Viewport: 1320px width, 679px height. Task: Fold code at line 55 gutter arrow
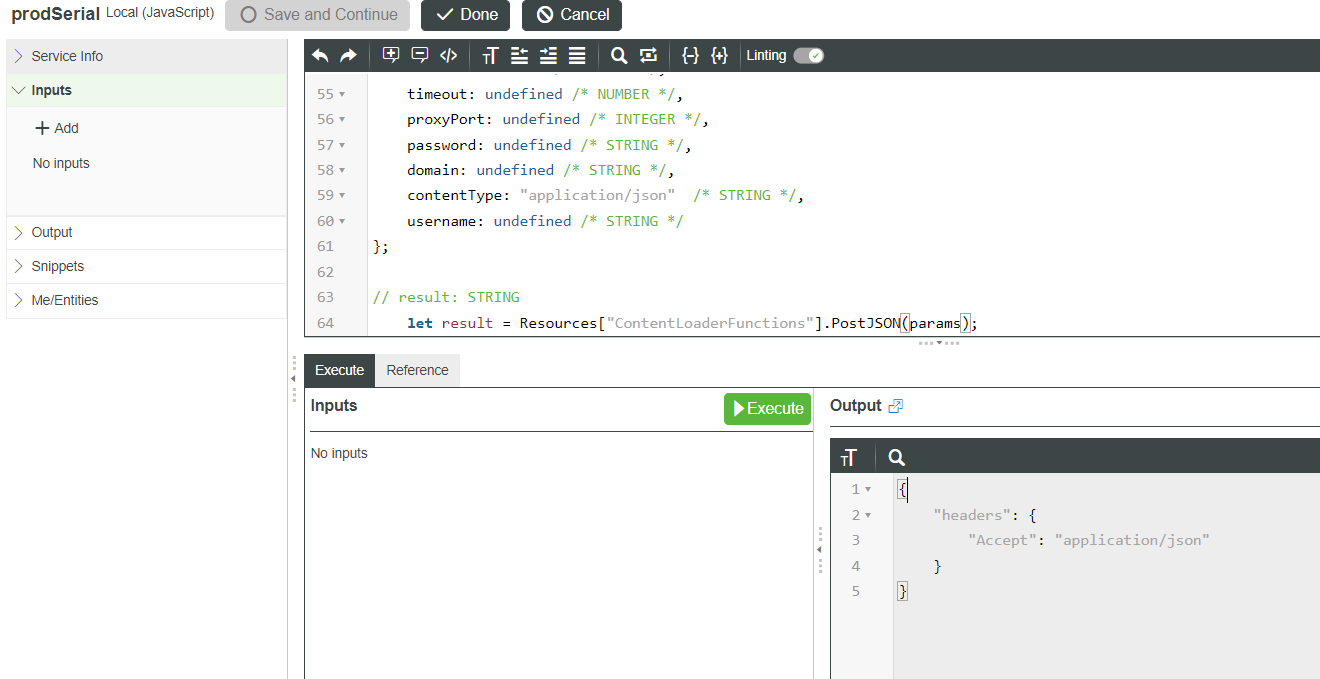pos(342,95)
